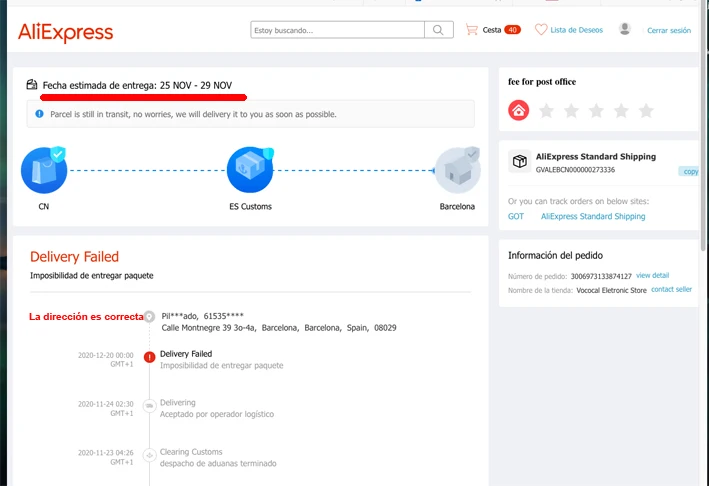Image resolution: width=709 pixels, height=486 pixels.
Task: Click the shipping package box icon
Action: (520, 161)
